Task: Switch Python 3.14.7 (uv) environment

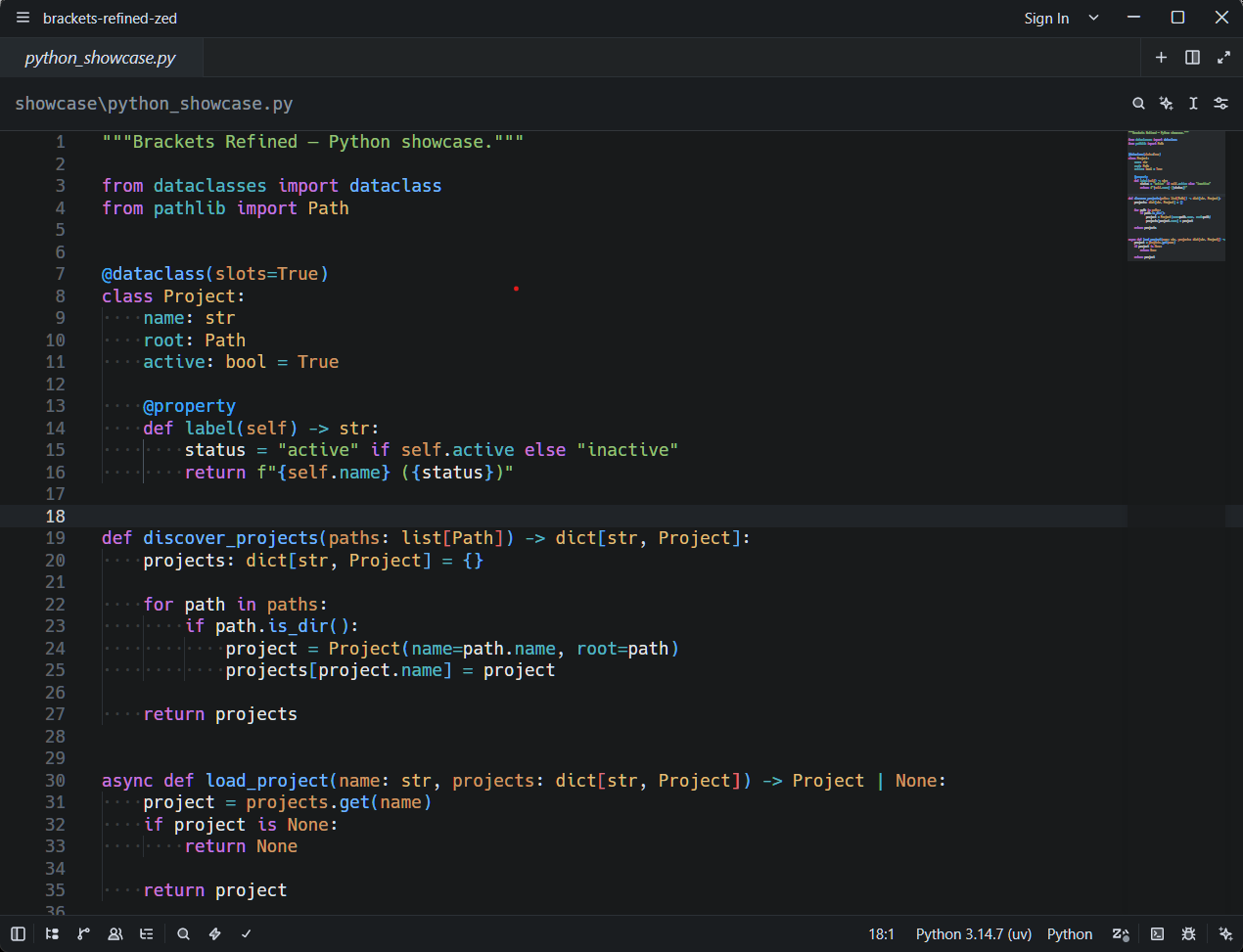Action: [974, 933]
